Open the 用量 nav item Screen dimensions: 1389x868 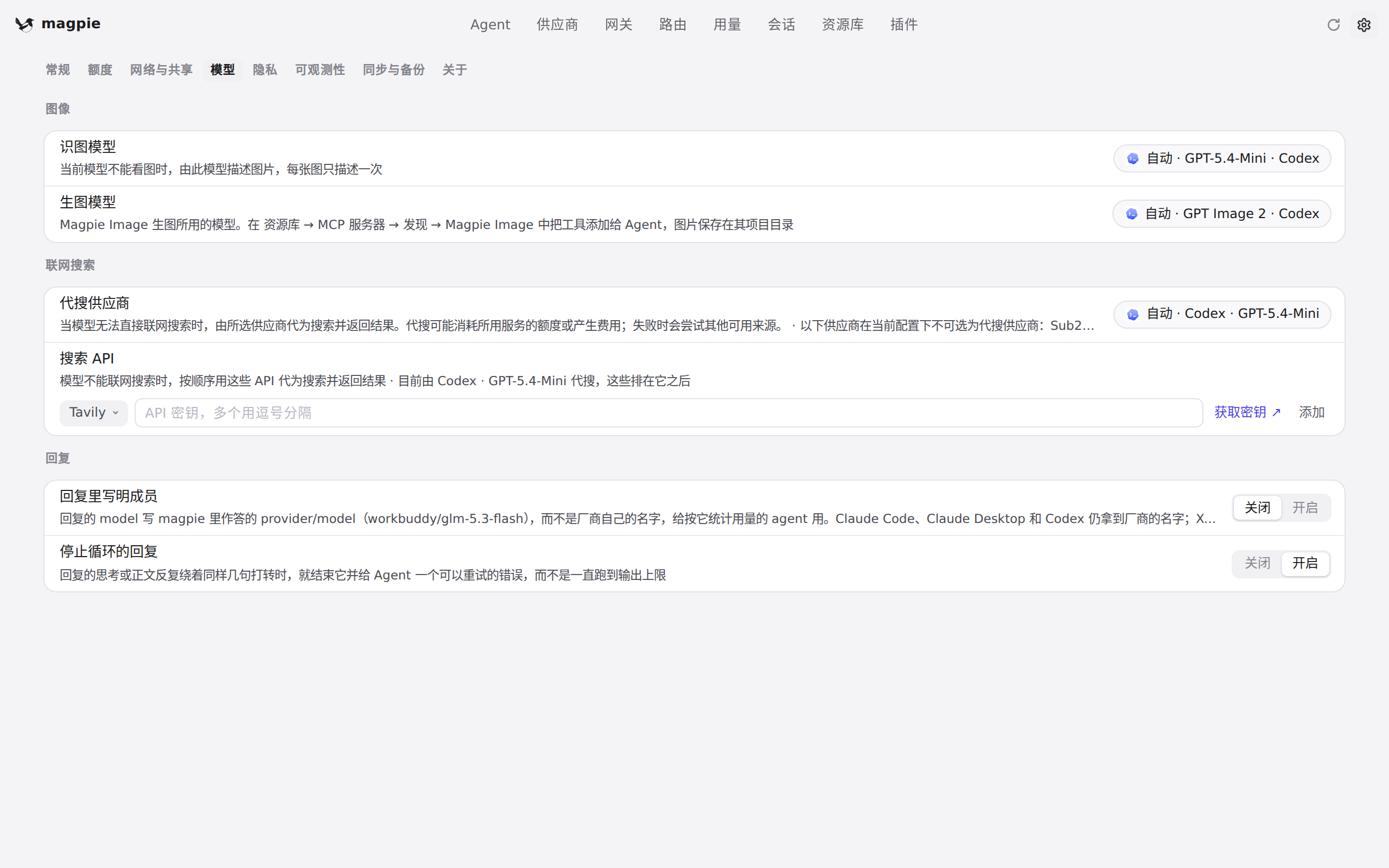click(727, 25)
